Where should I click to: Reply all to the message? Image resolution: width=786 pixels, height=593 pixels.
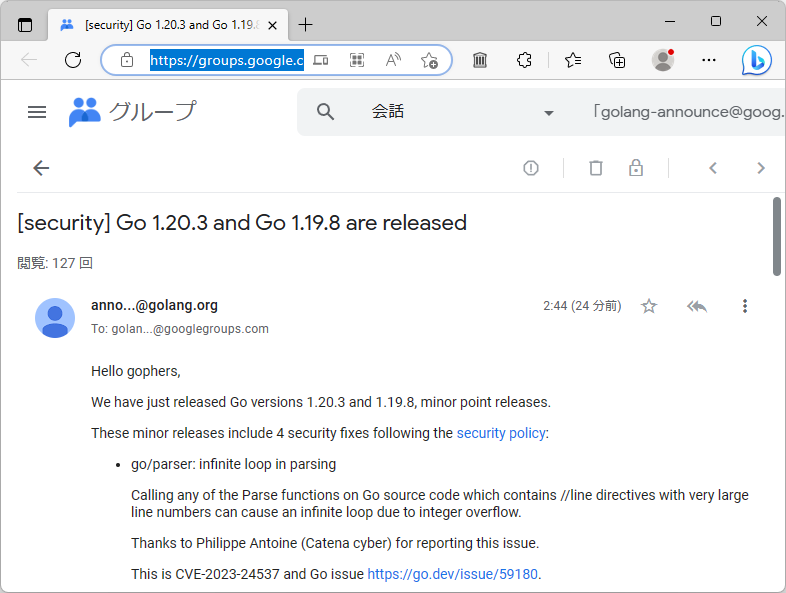coord(697,306)
